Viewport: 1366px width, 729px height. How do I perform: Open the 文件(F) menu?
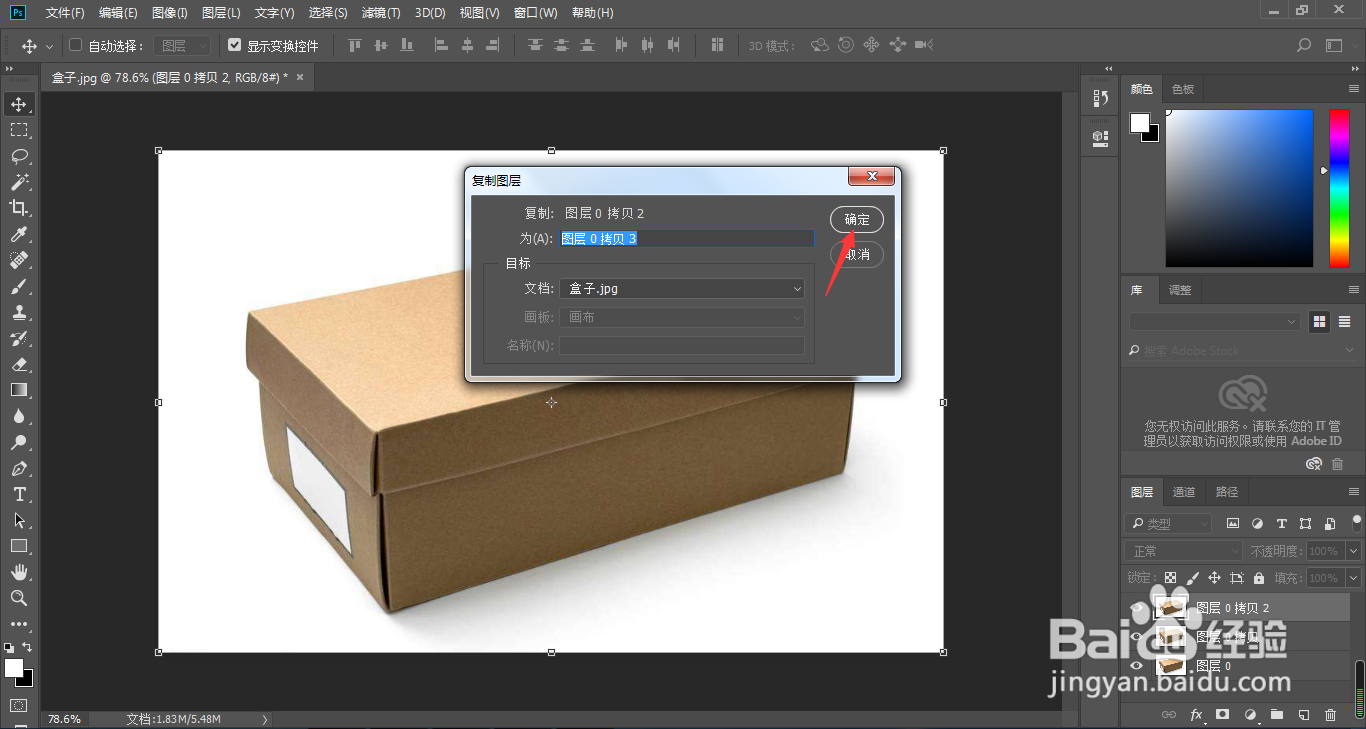coord(65,13)
